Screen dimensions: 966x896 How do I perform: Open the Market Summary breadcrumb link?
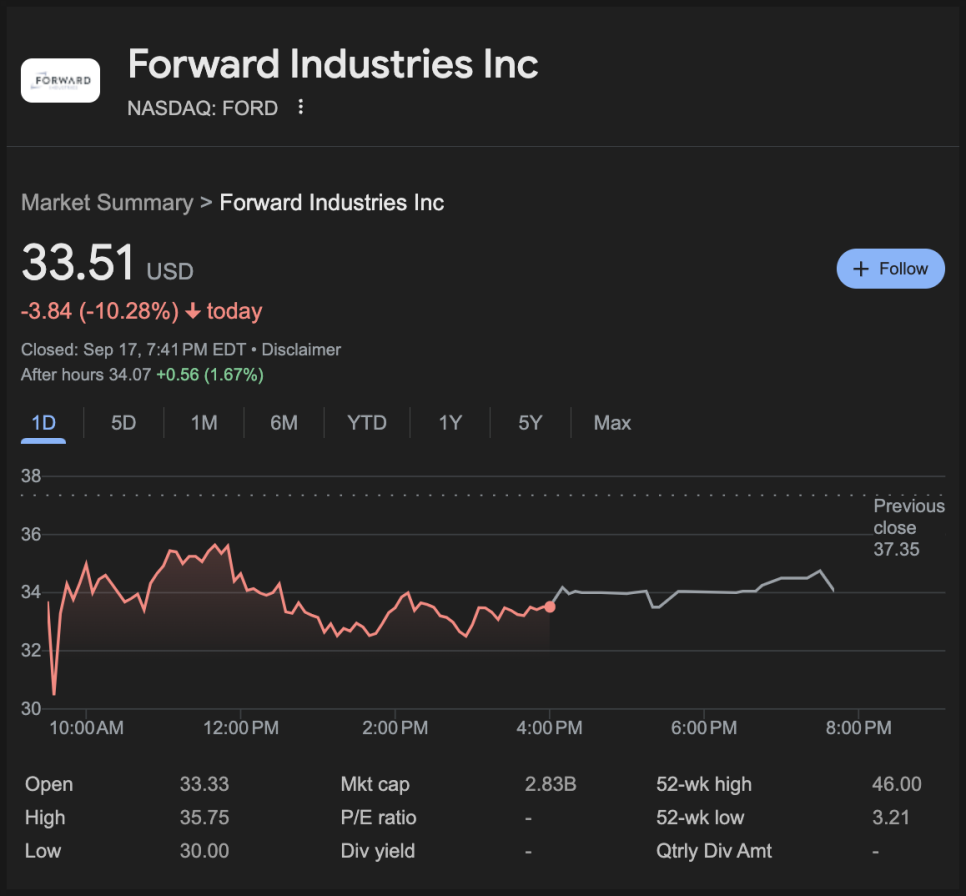(x=107, y=203)
